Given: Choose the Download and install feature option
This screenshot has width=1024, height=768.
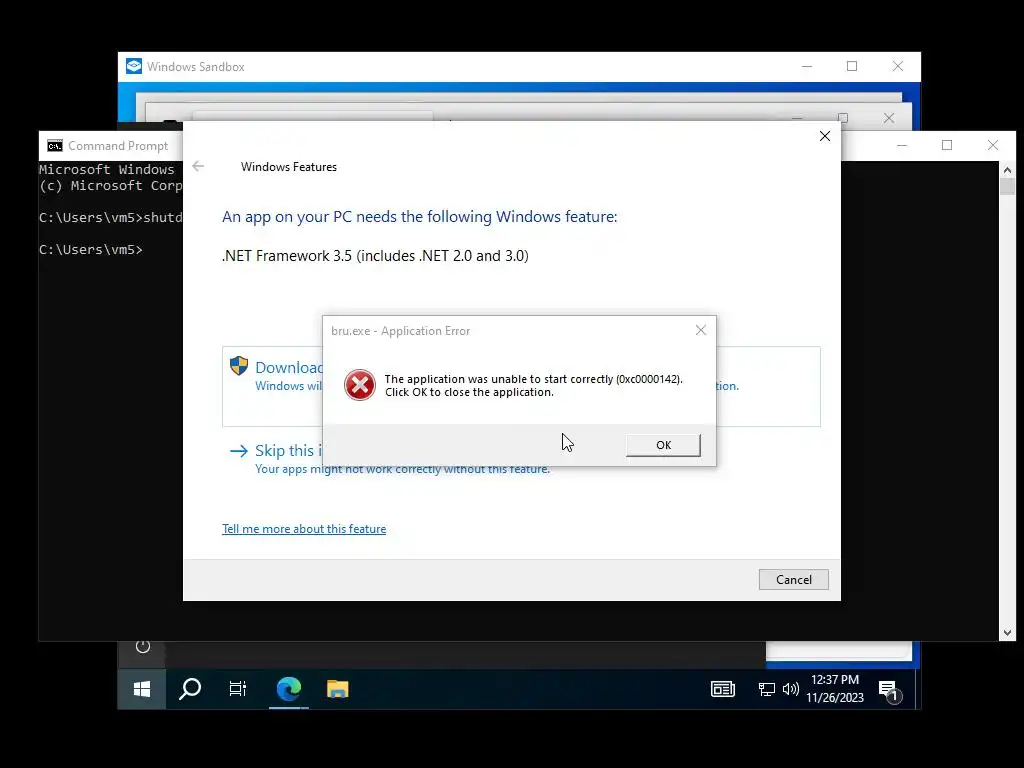Looking at the screenshot, I should (x=520, y=387).
